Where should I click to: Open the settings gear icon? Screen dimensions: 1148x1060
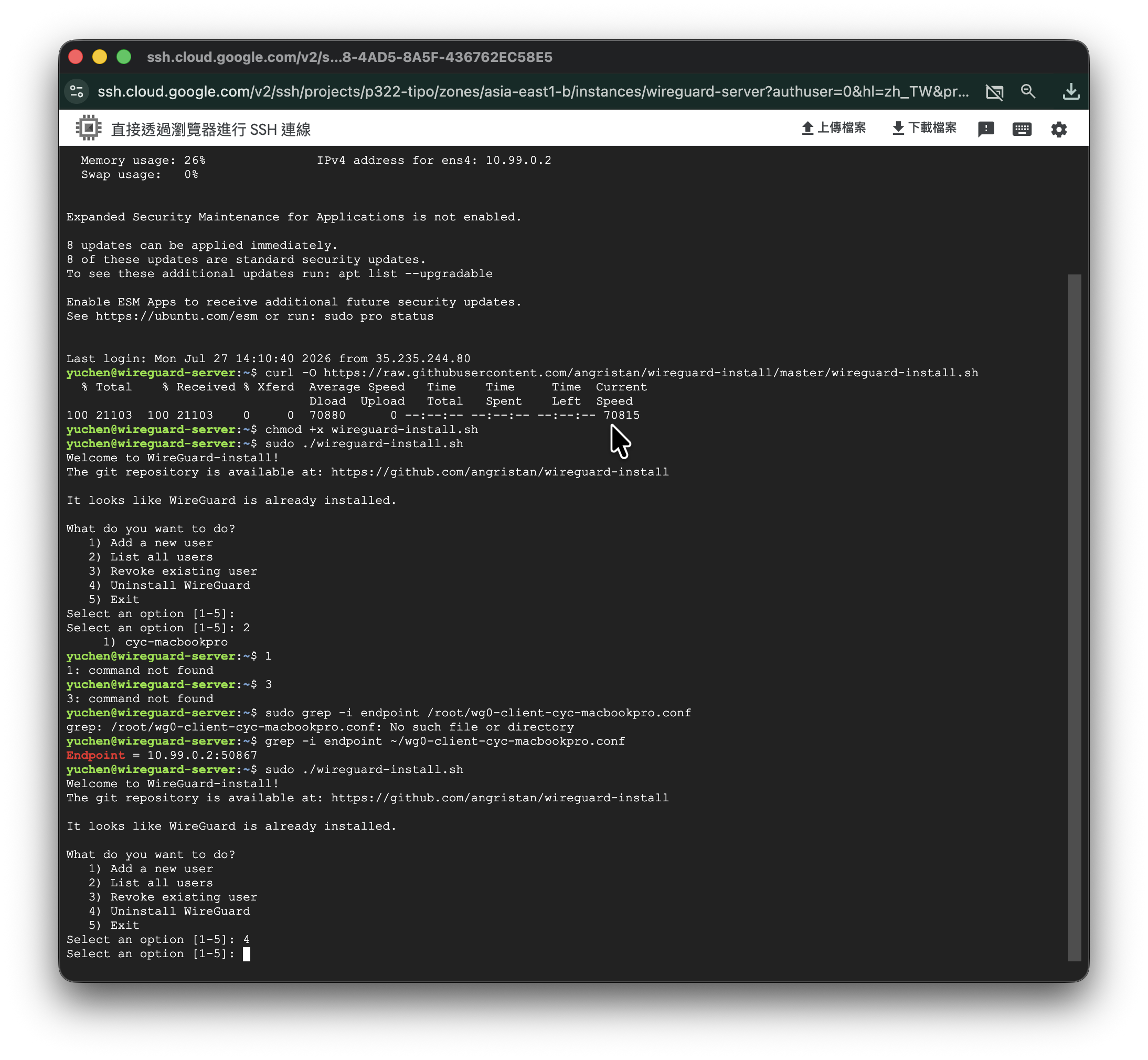tap(1059, 129)
